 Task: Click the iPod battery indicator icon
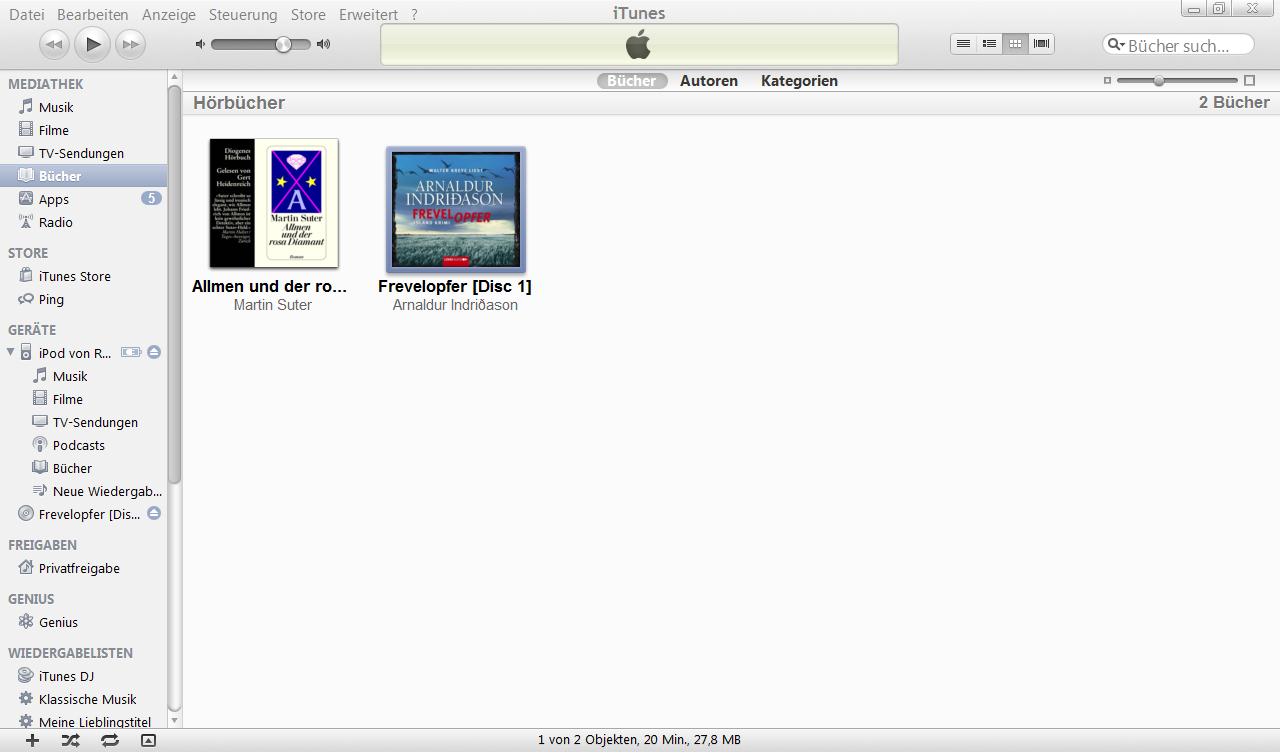tap(131, 352)
